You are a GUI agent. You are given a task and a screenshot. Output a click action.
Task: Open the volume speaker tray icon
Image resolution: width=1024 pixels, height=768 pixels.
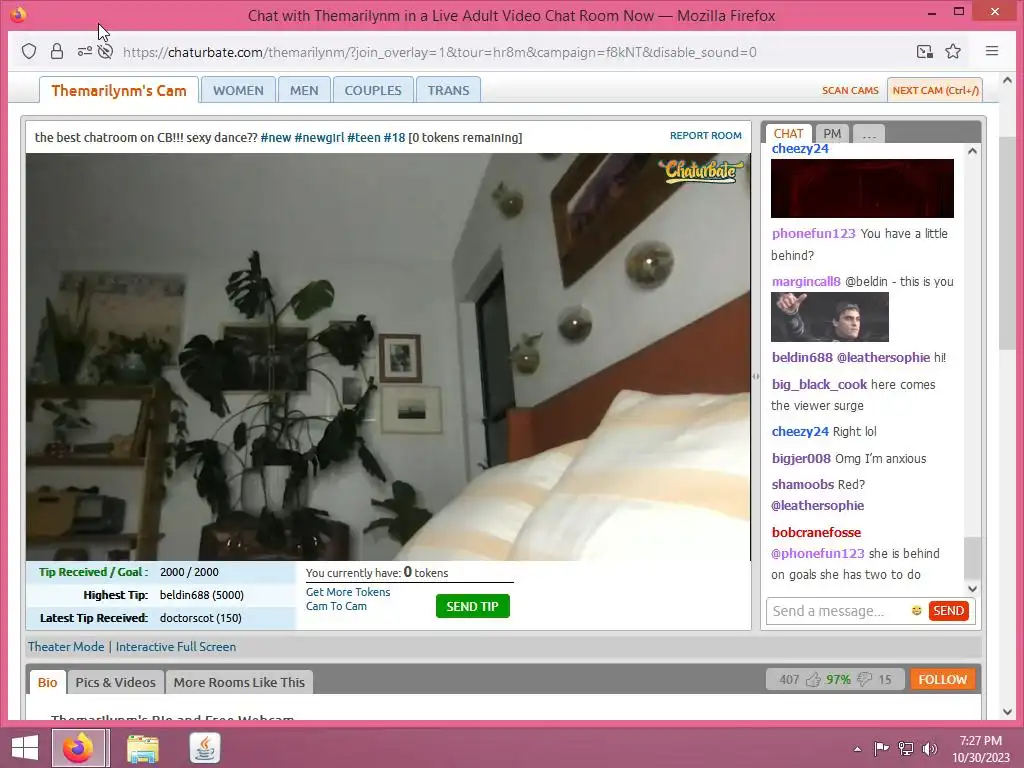929,749
